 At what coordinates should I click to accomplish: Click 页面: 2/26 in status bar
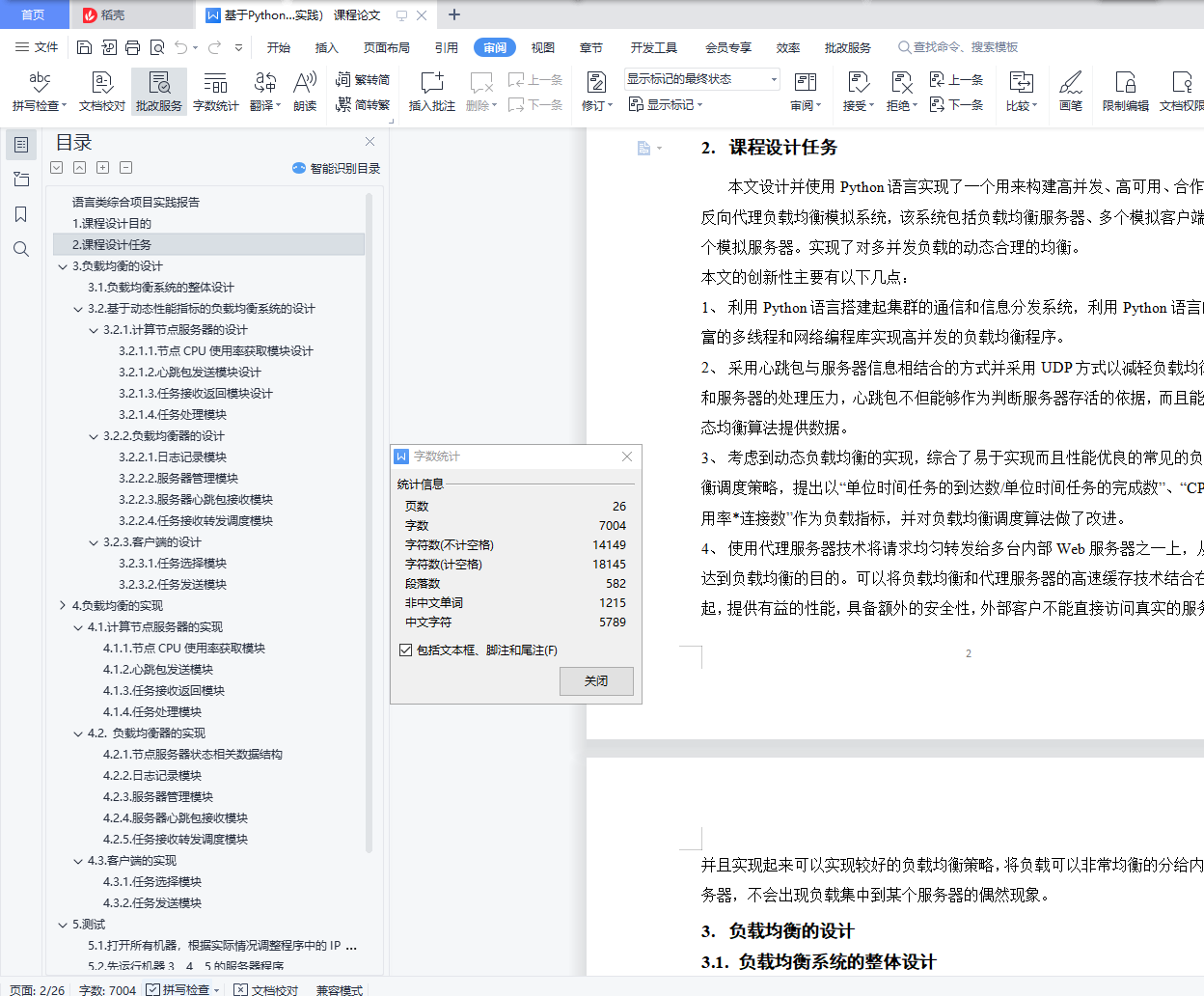point(38,989)
